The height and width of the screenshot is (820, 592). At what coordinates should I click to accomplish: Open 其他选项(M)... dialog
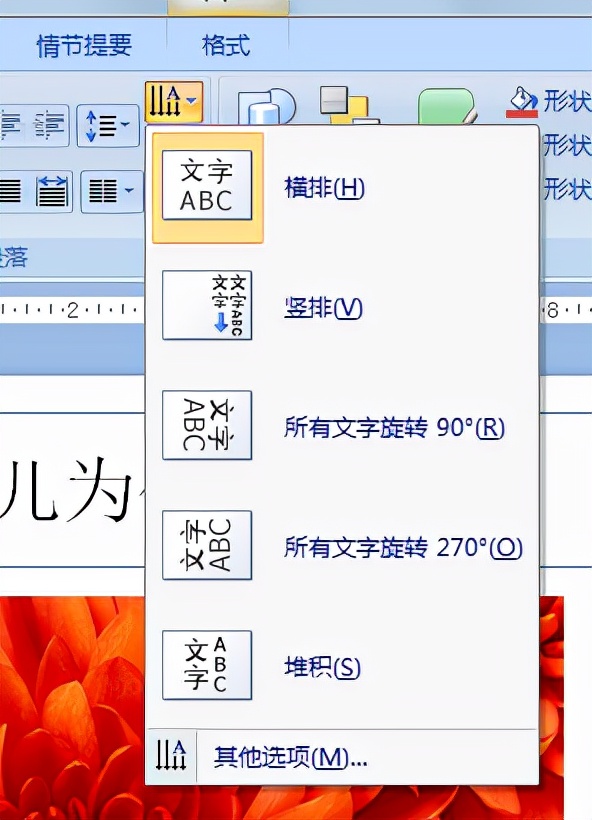click(343, 756)
